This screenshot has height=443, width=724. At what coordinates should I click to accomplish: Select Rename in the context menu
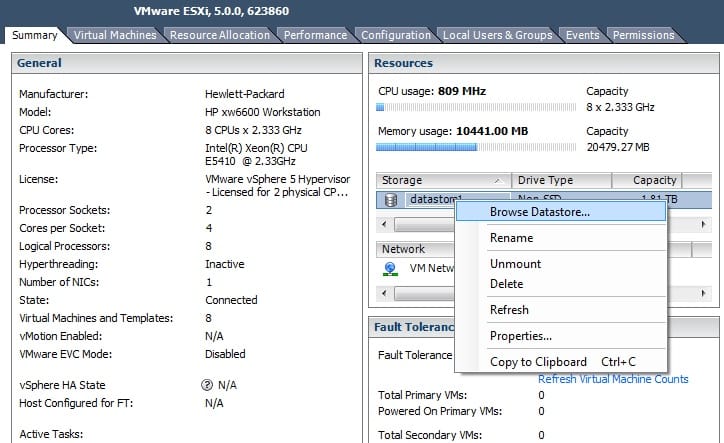tap(561, 238)
